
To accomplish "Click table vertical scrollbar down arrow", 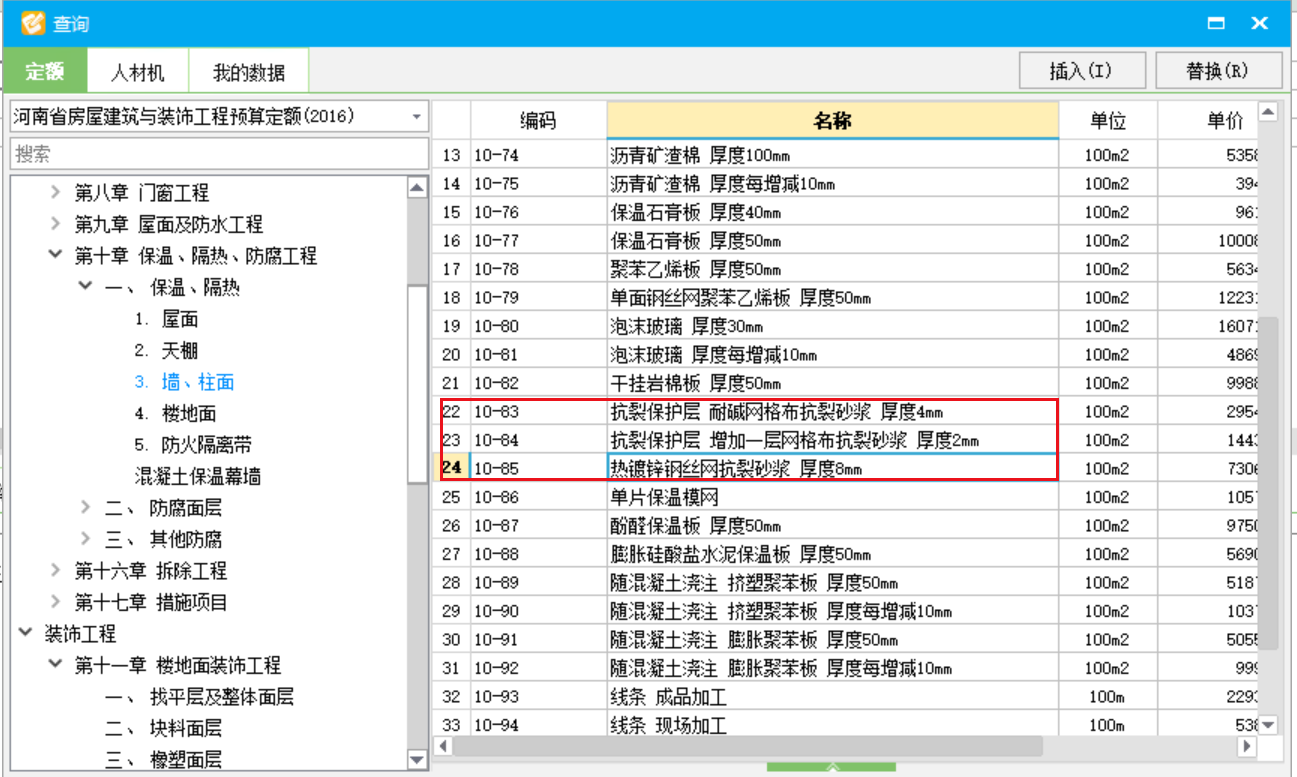I will 1268,725.
